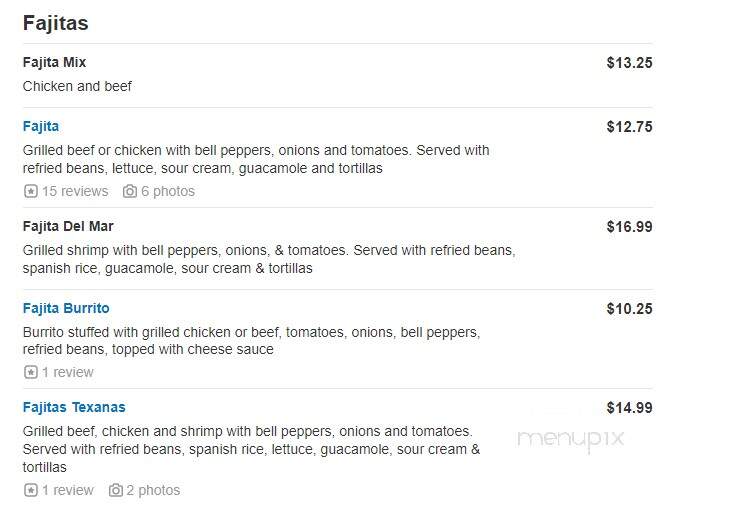Click the Fajitas section heading
The width and height of the screenshot is (750, 521).
pos(55,23)
